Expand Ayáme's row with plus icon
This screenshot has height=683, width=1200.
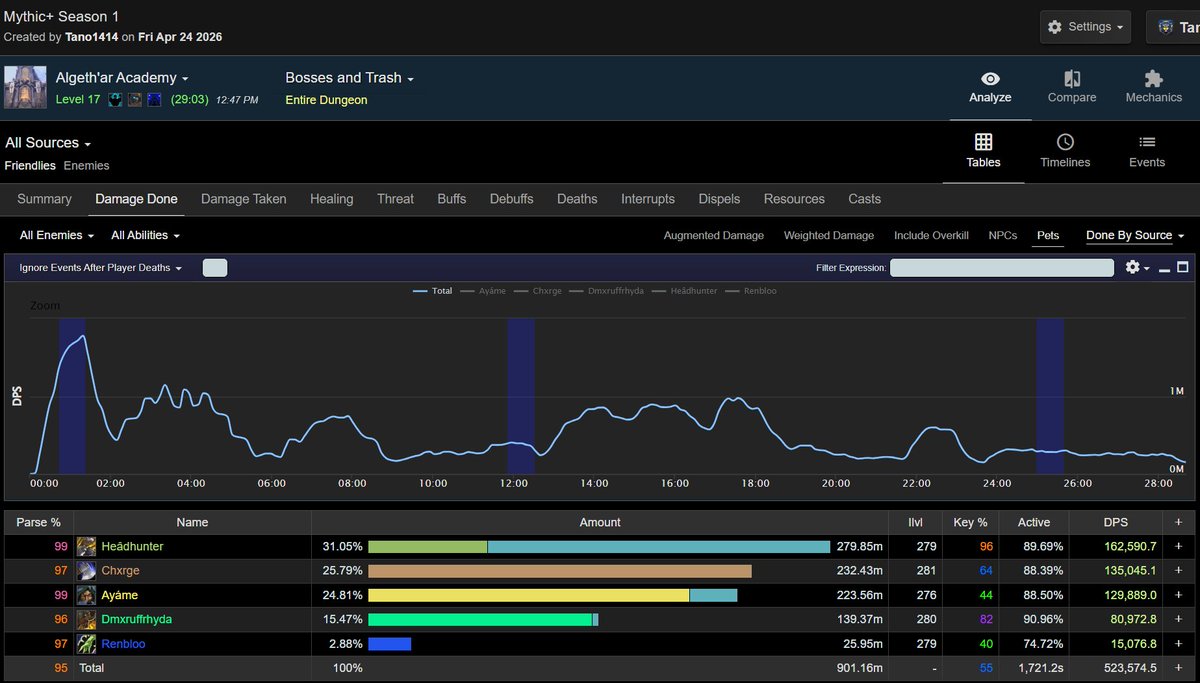1178,595
